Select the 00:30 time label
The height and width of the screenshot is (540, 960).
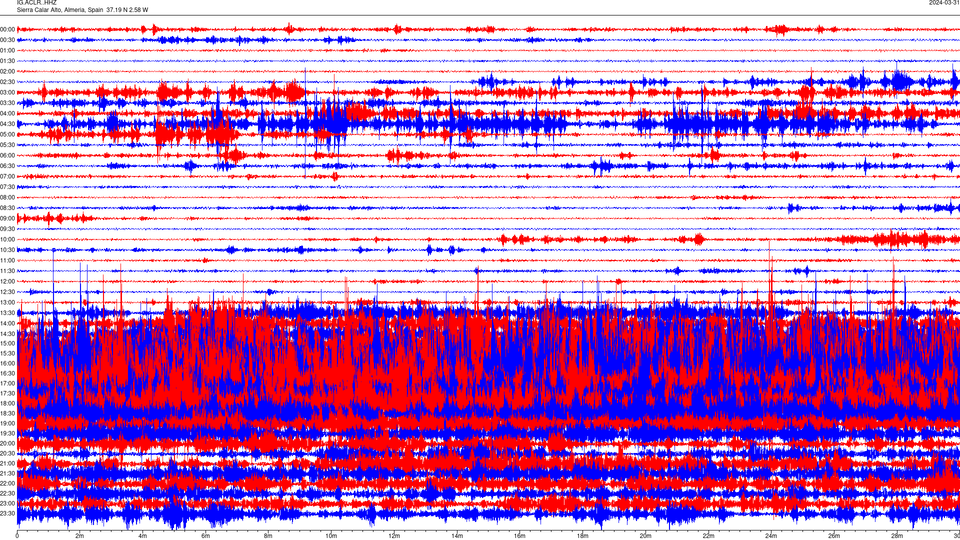[8, 40]
